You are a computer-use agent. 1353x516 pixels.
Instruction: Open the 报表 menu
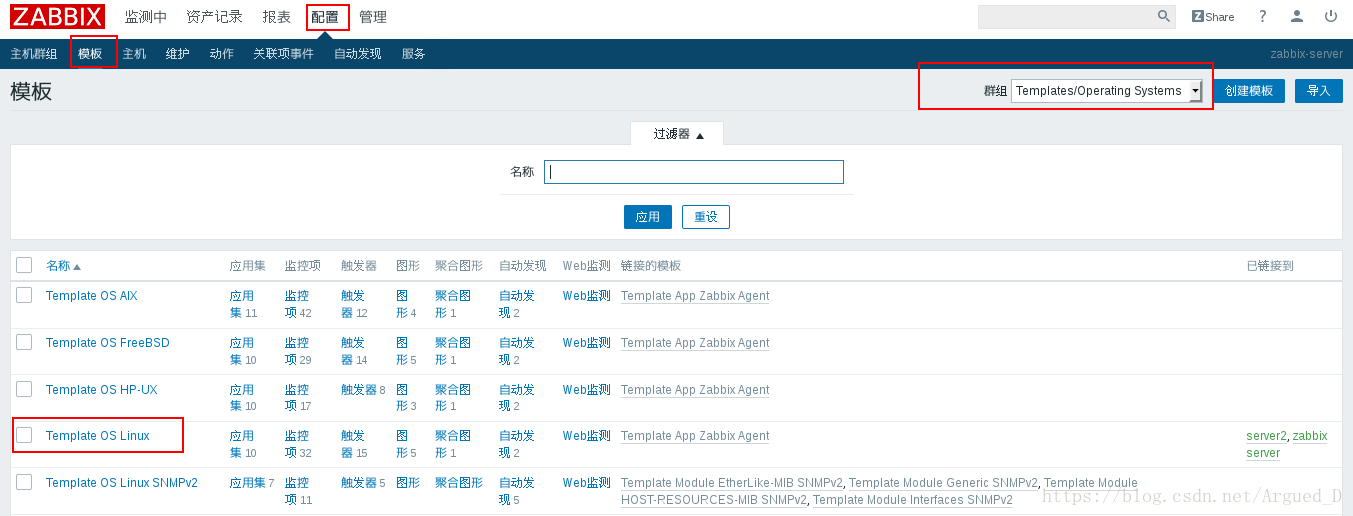tap(277, 17)
